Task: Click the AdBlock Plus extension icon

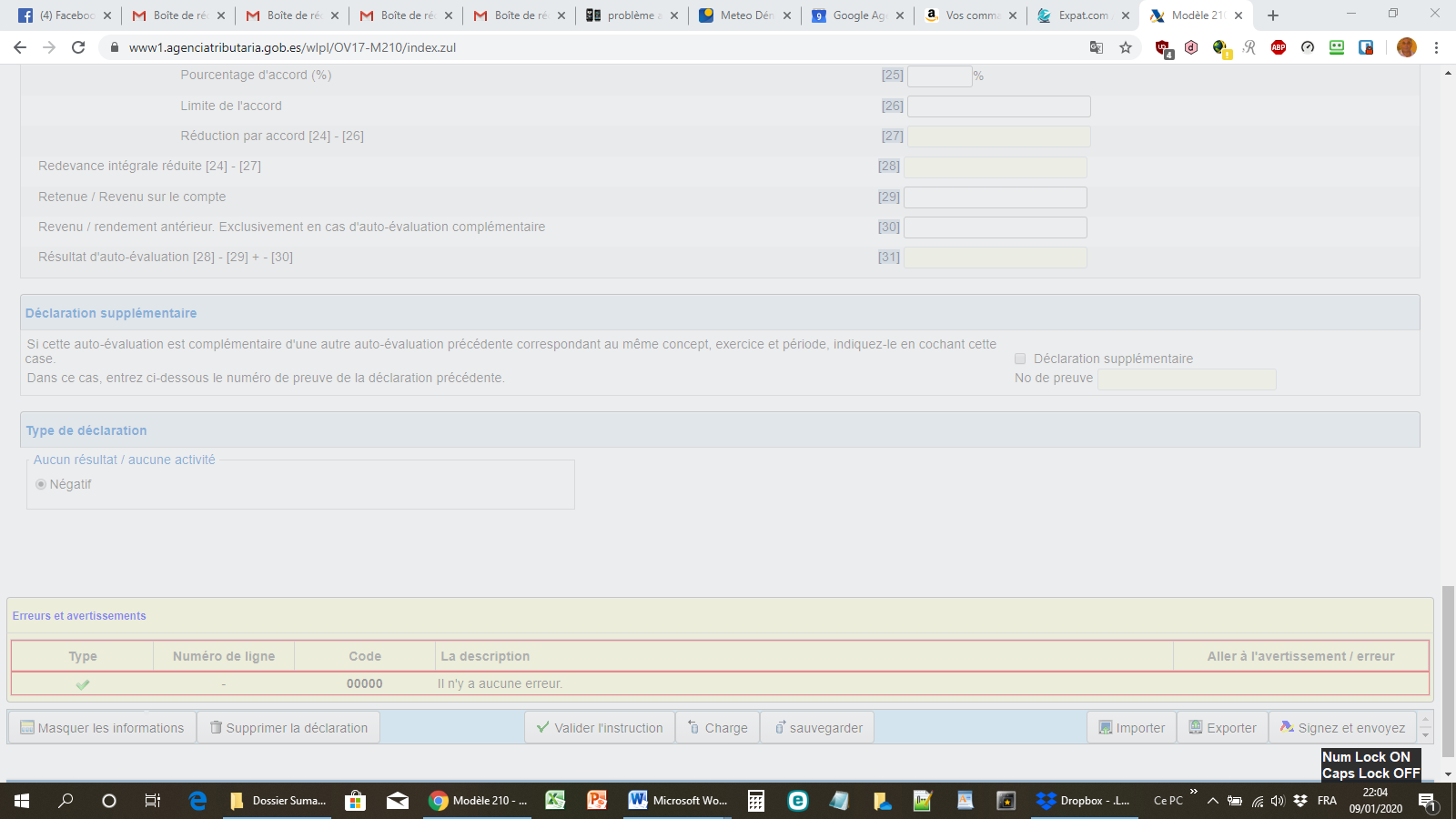Action: [x=1279, y=47]
